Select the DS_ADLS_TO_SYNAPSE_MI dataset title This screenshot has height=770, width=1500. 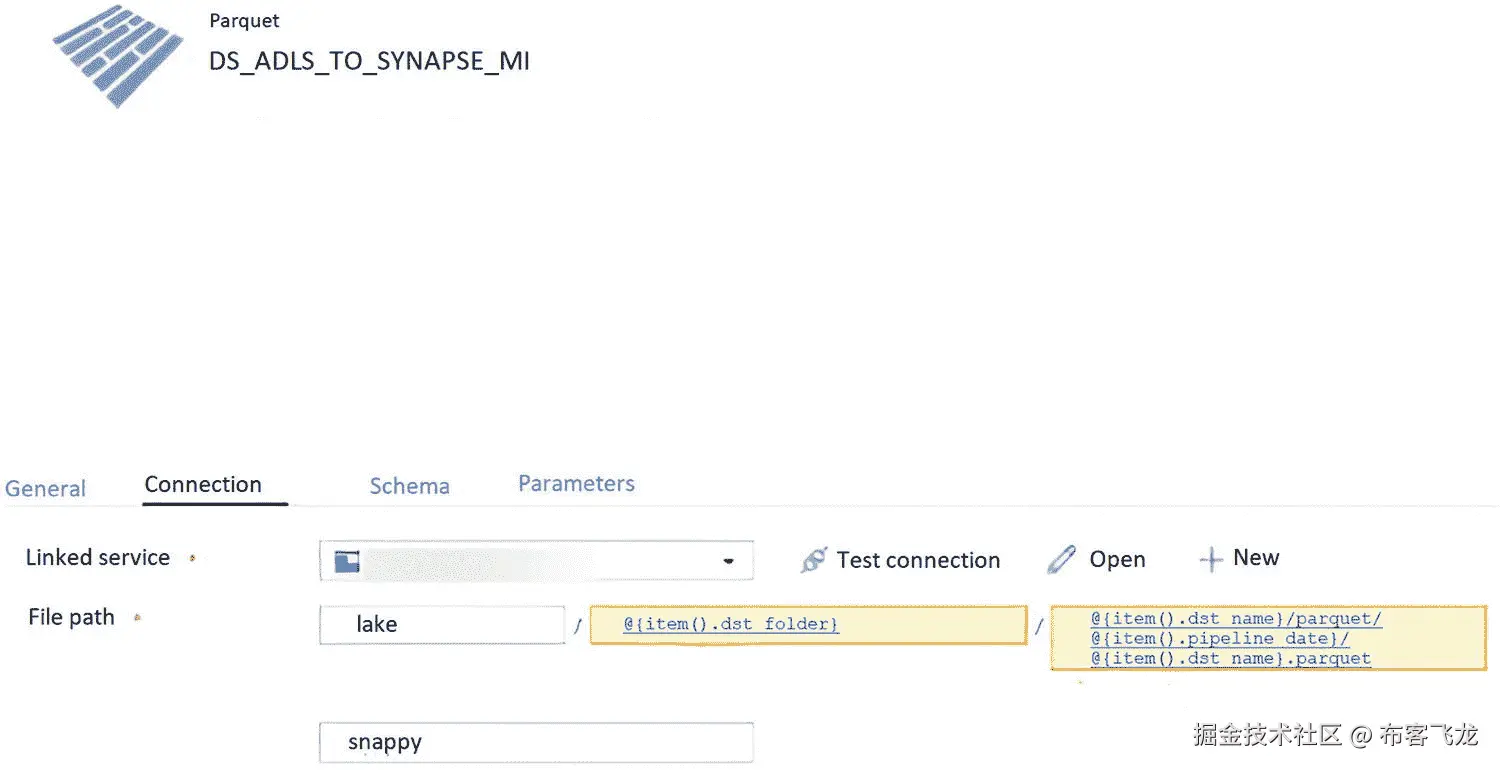coord(369,60)
